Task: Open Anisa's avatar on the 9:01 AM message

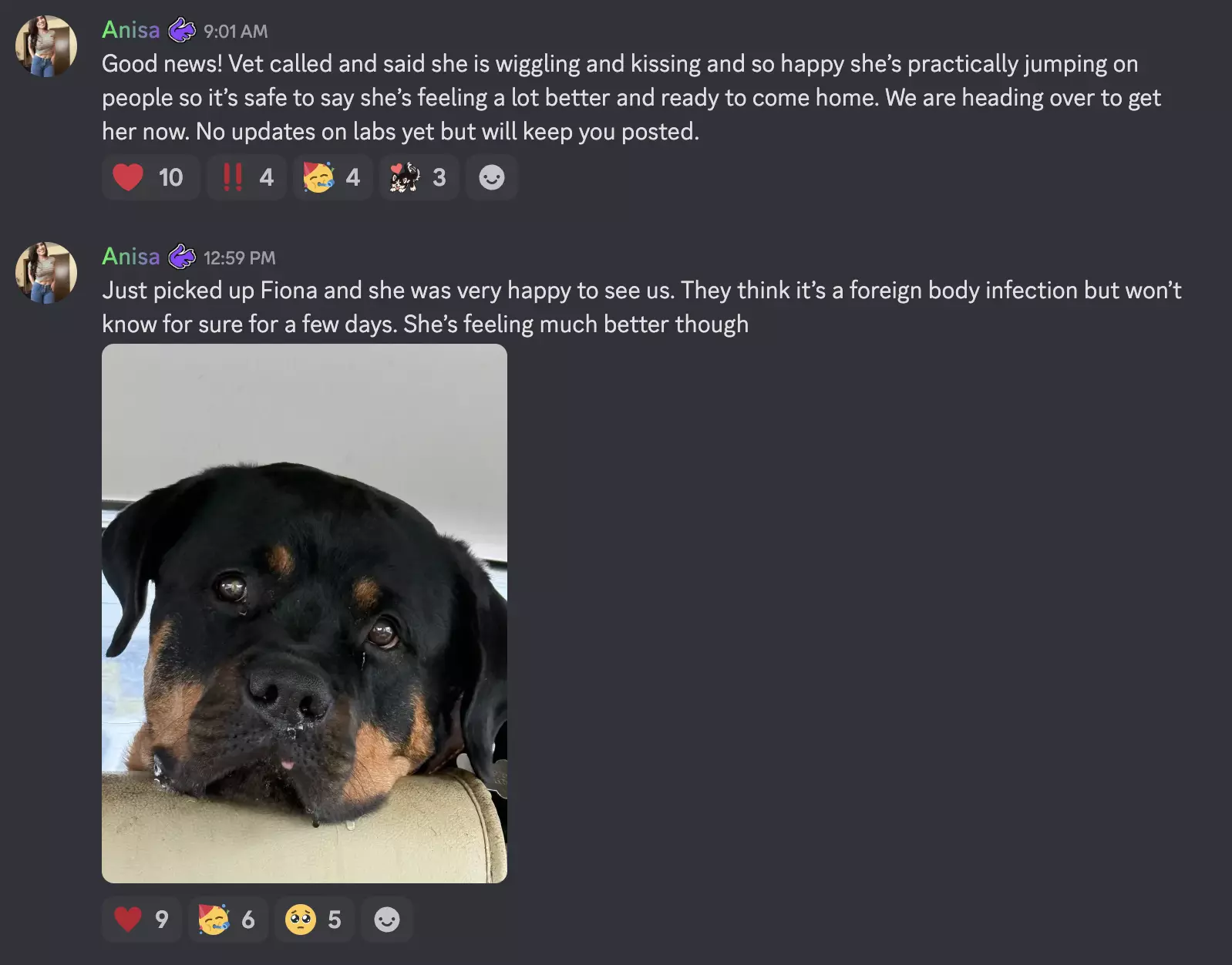Action: point(46,46)
